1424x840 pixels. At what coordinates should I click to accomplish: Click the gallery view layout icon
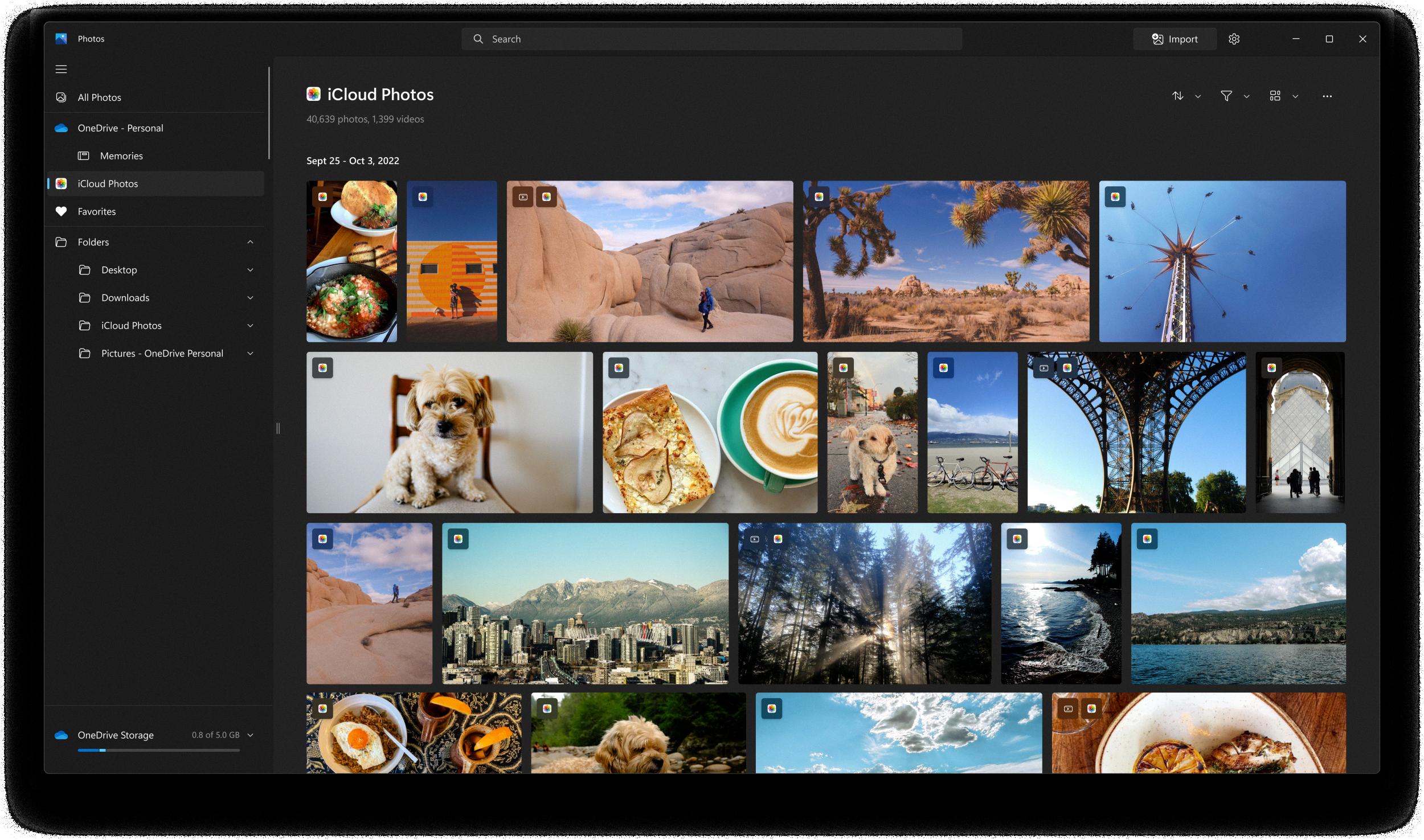coord(1275,96)
